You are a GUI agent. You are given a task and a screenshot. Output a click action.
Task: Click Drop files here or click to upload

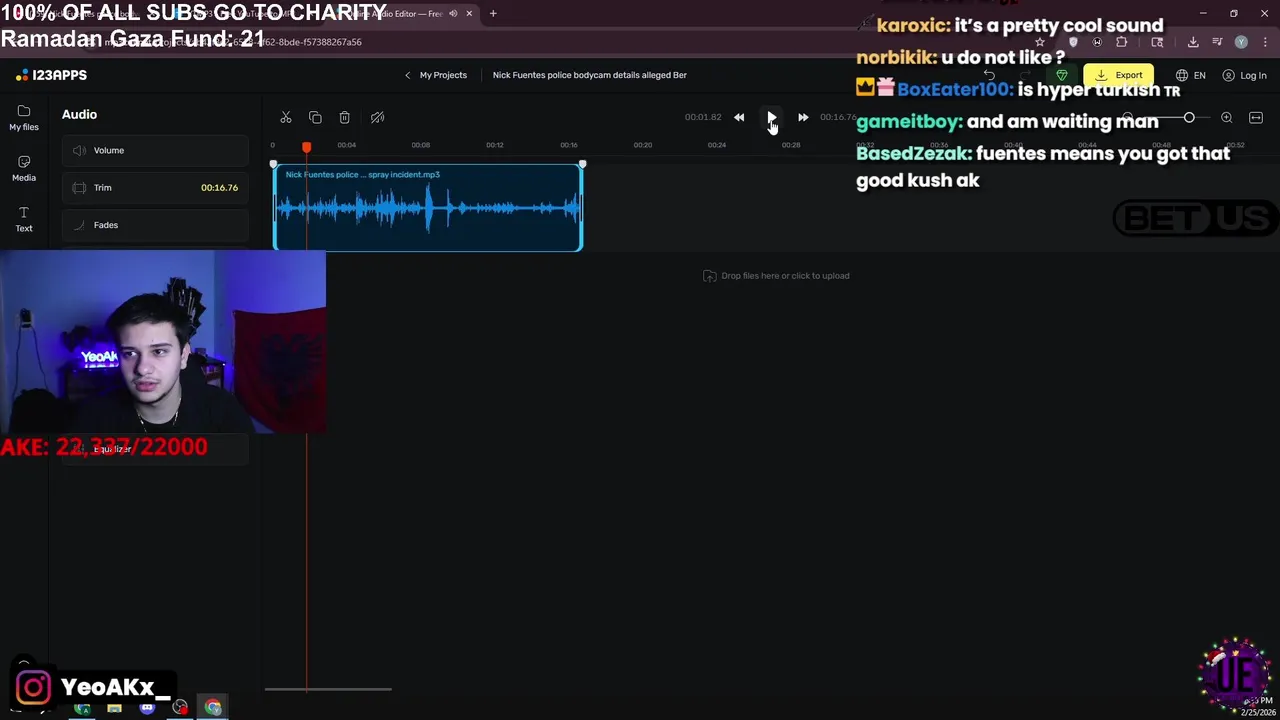[776, 276]
